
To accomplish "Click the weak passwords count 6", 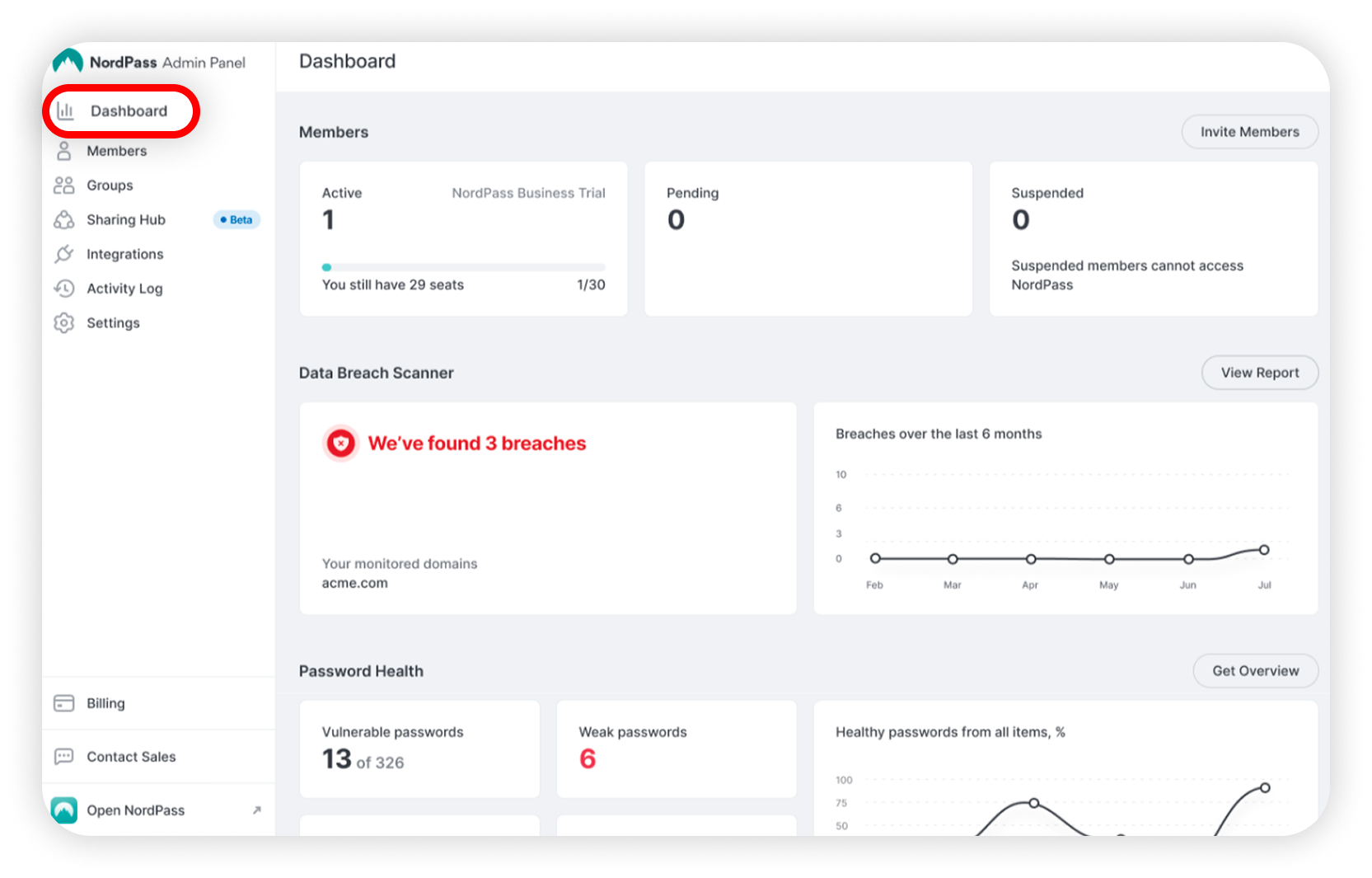I will point(588,758).
